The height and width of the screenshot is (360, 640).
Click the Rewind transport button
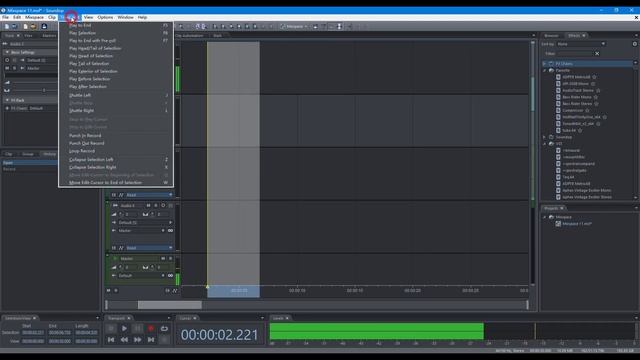pos(124,339)
